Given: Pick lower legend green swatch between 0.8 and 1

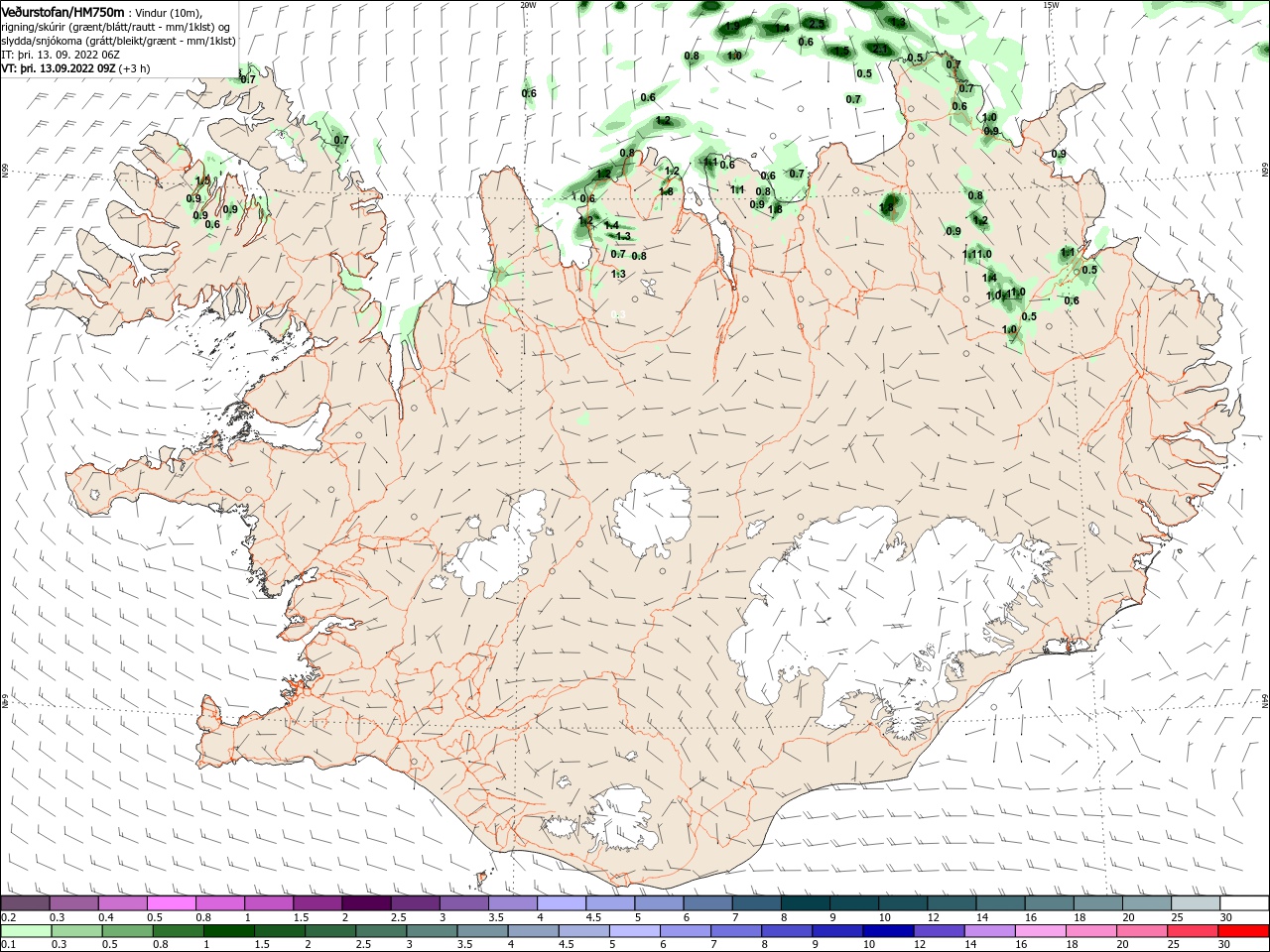Looking at the screenshot, I should pyautogui.click(x=178, y=931).
